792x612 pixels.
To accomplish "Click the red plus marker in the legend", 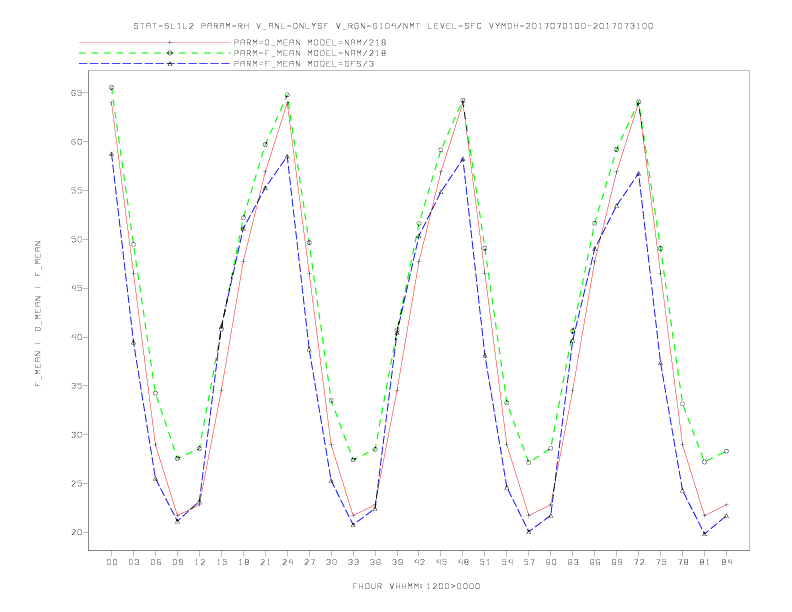I will 170,42.
